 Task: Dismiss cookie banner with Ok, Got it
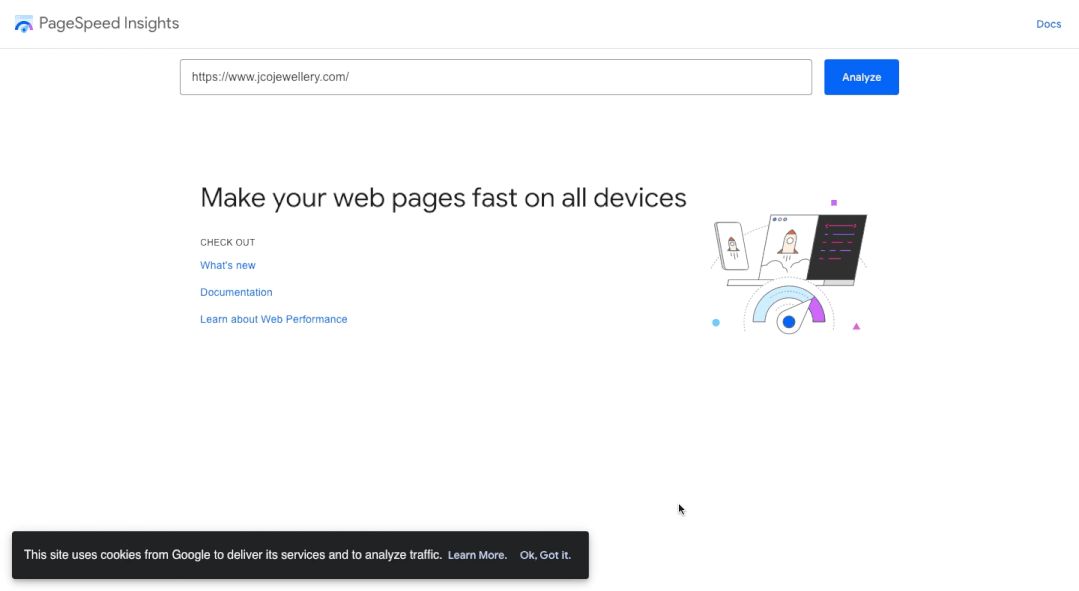coord(545,555)
